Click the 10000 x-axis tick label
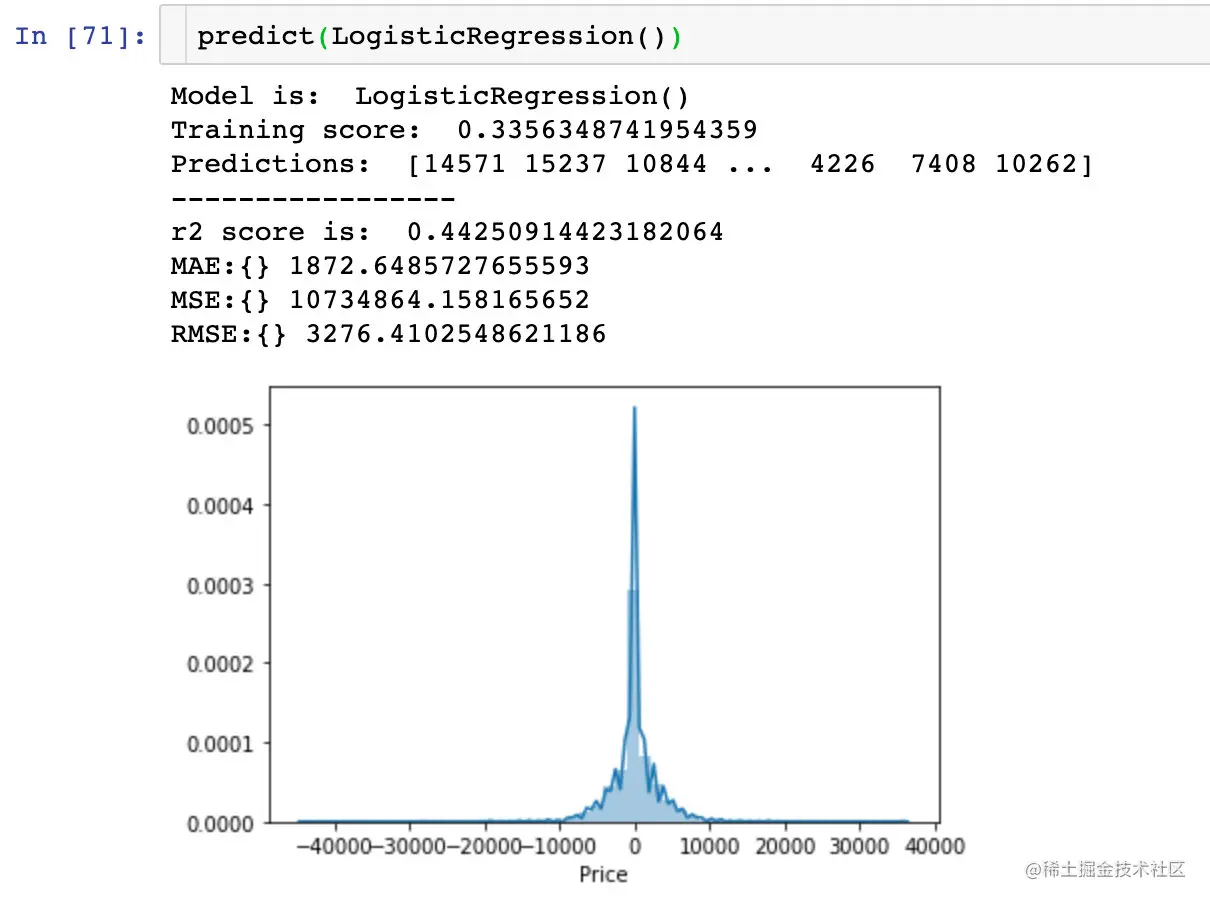This screenshot has height=904, width=1210. point(710,847)
